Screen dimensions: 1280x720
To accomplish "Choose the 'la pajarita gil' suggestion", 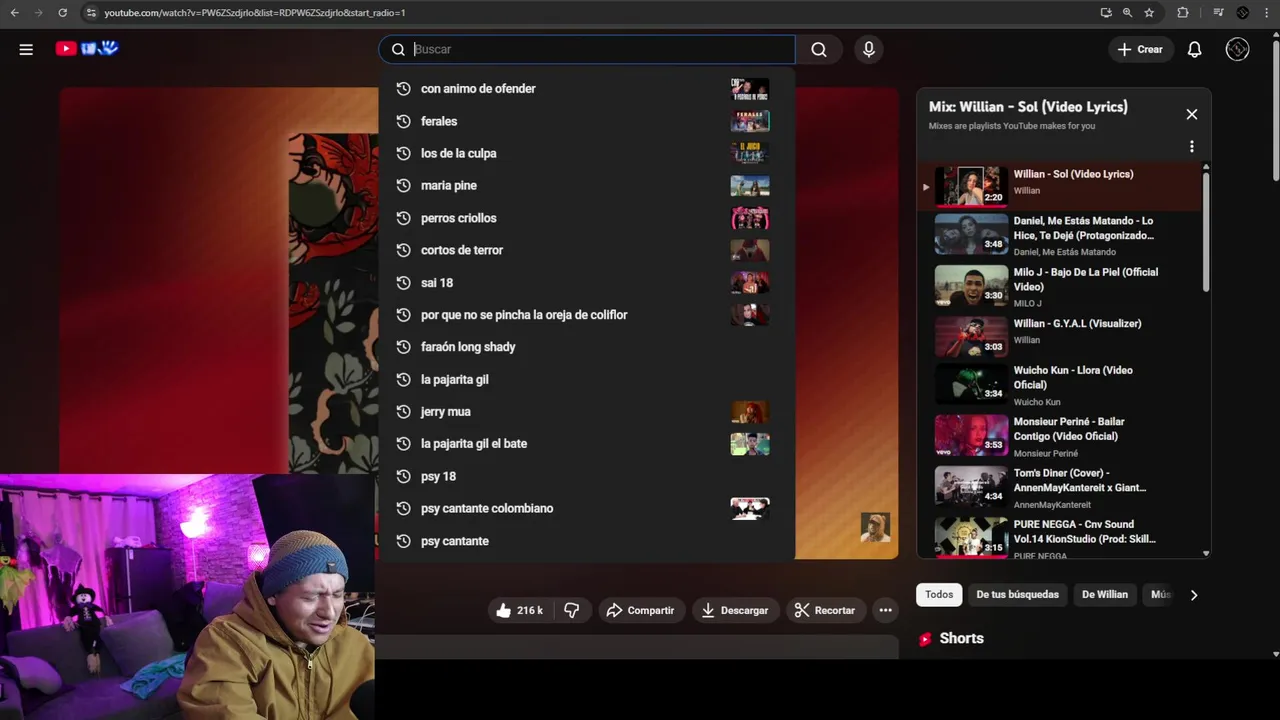I will click(x=587, y=379).
